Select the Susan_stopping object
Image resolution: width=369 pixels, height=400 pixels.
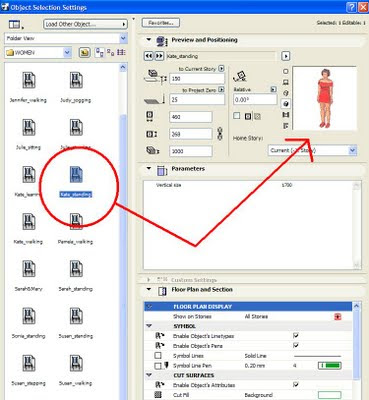tap(28, 369)
